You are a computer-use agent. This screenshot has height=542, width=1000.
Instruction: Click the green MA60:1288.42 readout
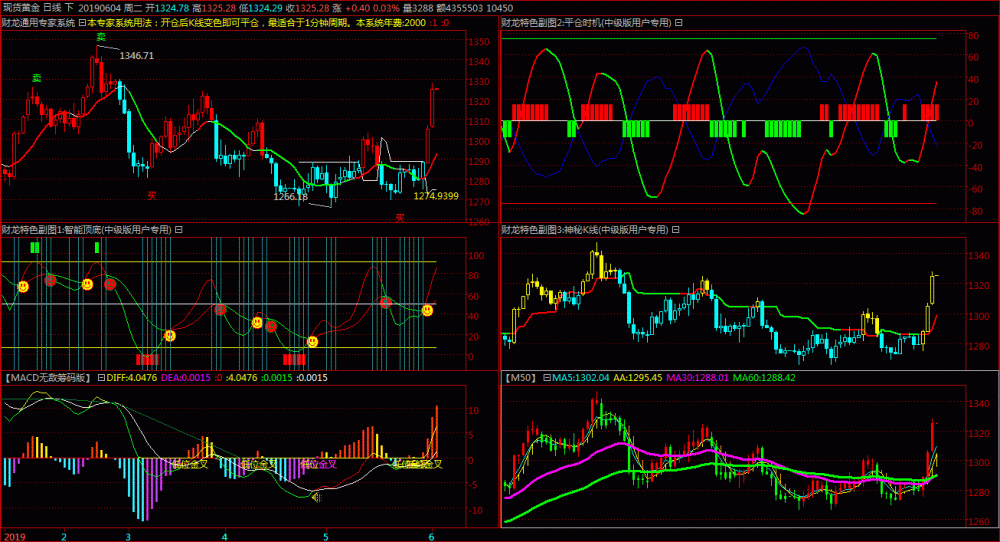(764, 377)
